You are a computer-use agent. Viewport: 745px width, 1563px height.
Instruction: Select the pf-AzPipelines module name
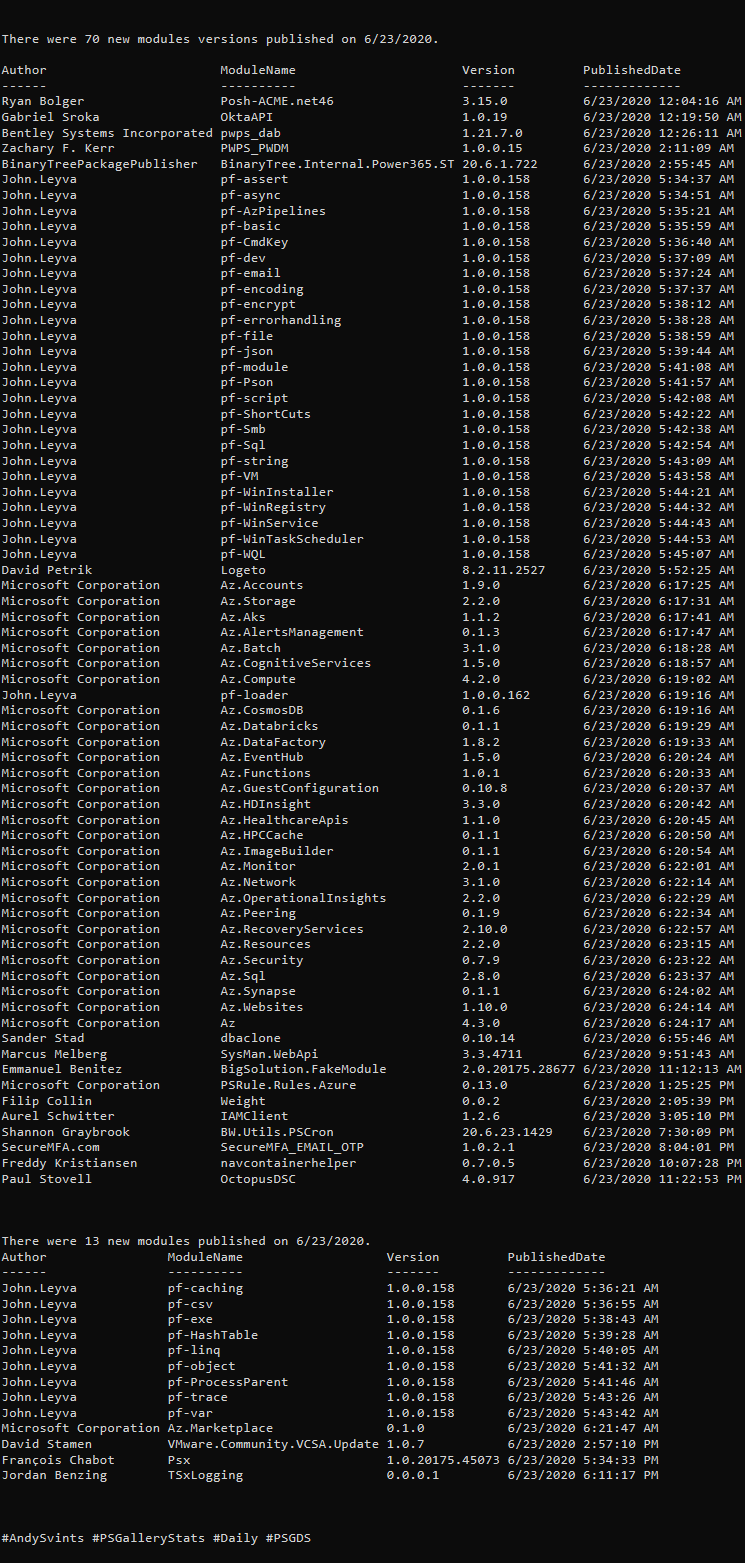pos(273,211)
